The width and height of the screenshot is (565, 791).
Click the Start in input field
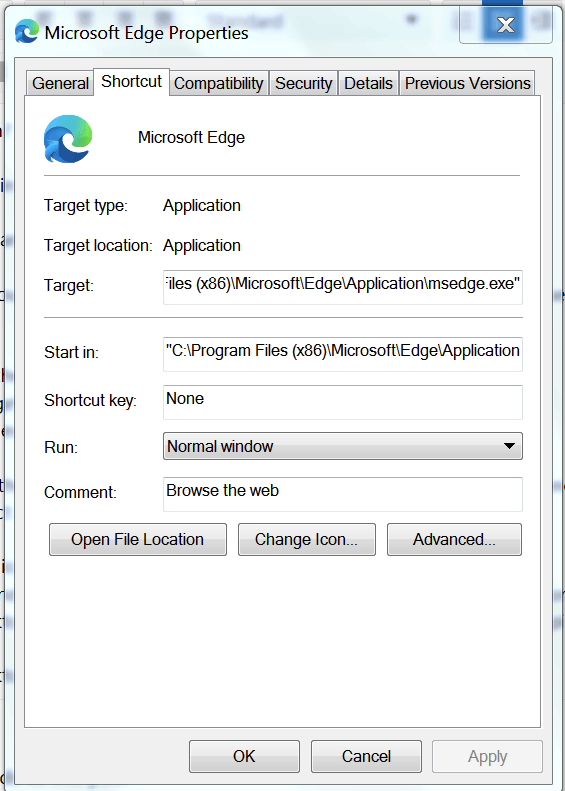pyautogui.click(x=343, y=354)
